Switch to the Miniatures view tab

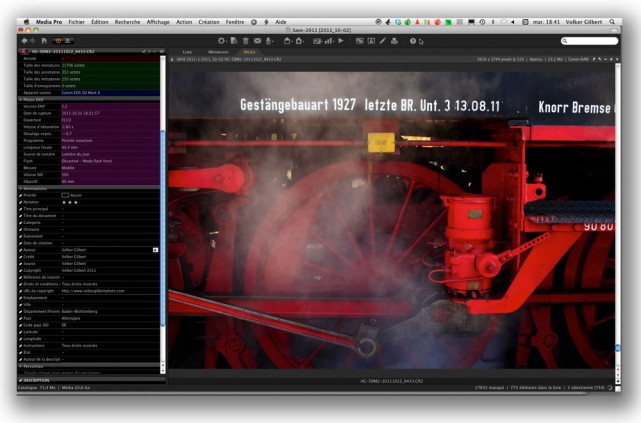point(218,52)
